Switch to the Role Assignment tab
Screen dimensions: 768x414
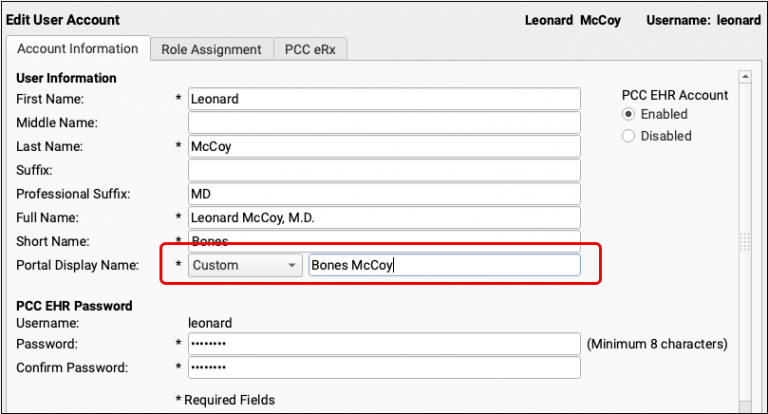[x=211, y=49]
